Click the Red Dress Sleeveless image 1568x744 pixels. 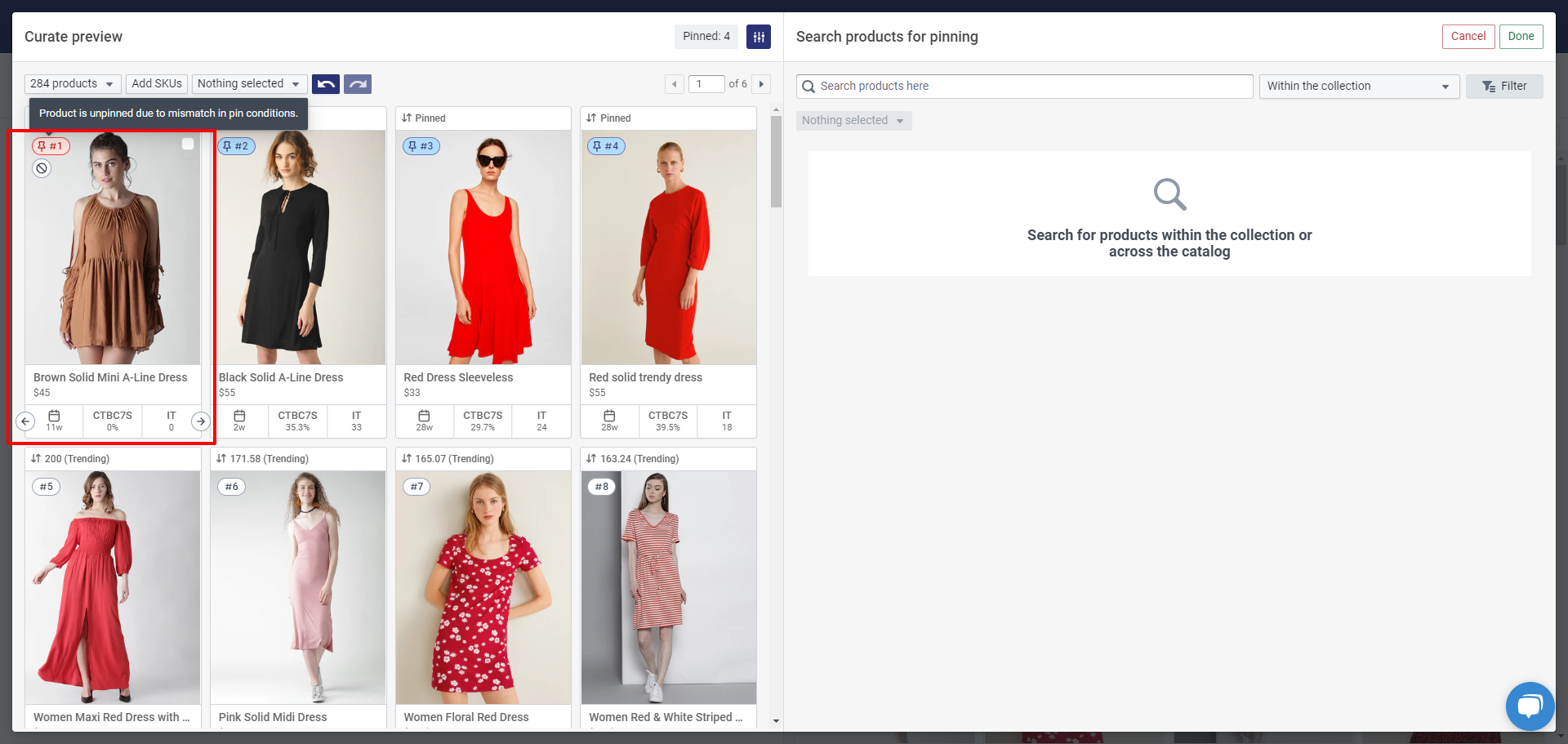tap(483, 247)
